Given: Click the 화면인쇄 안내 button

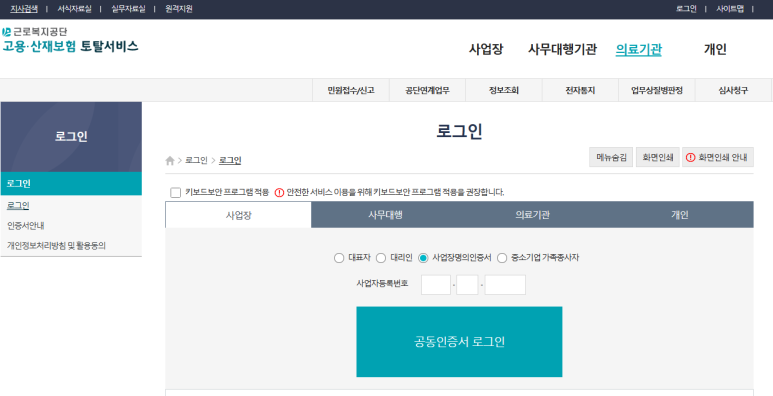Looking at the screenshot, I should pos(718,157).
